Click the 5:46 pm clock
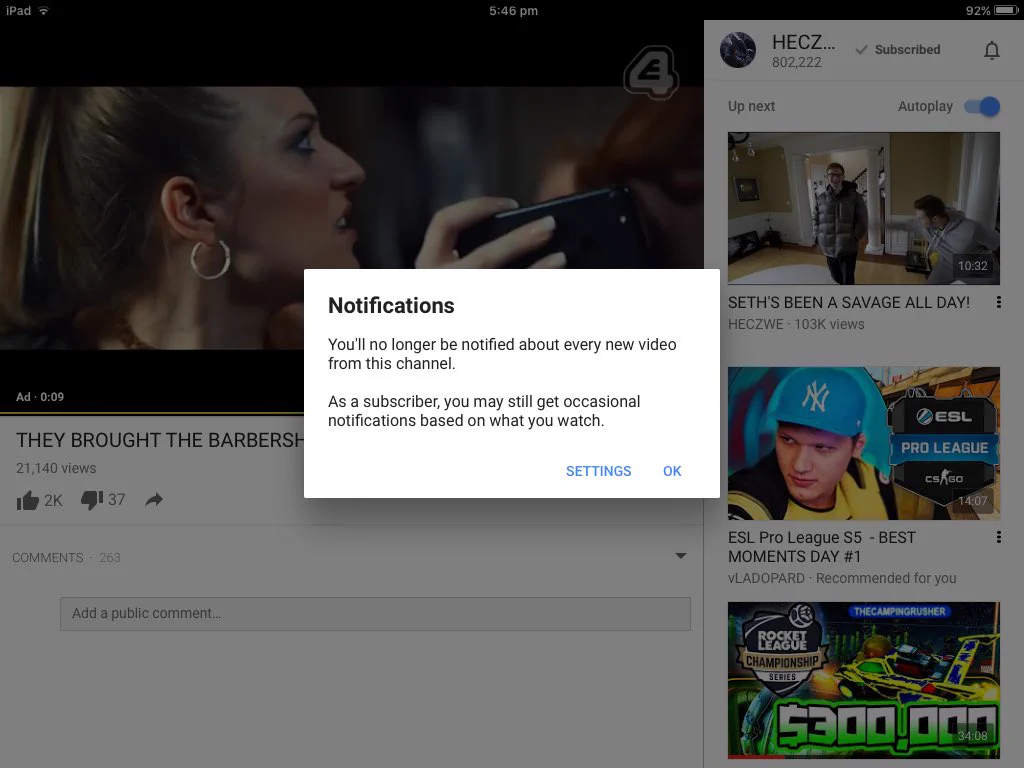The height and width of the screenshot is (768, 1024). click(513, 10)
